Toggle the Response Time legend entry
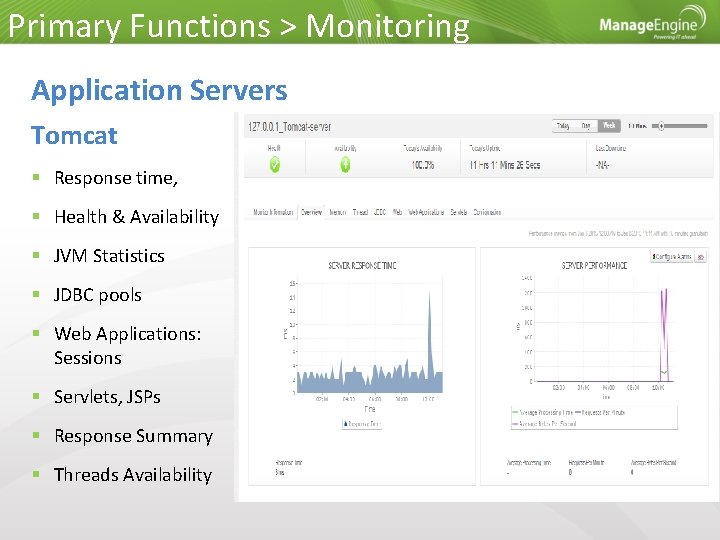 point(362,424)
